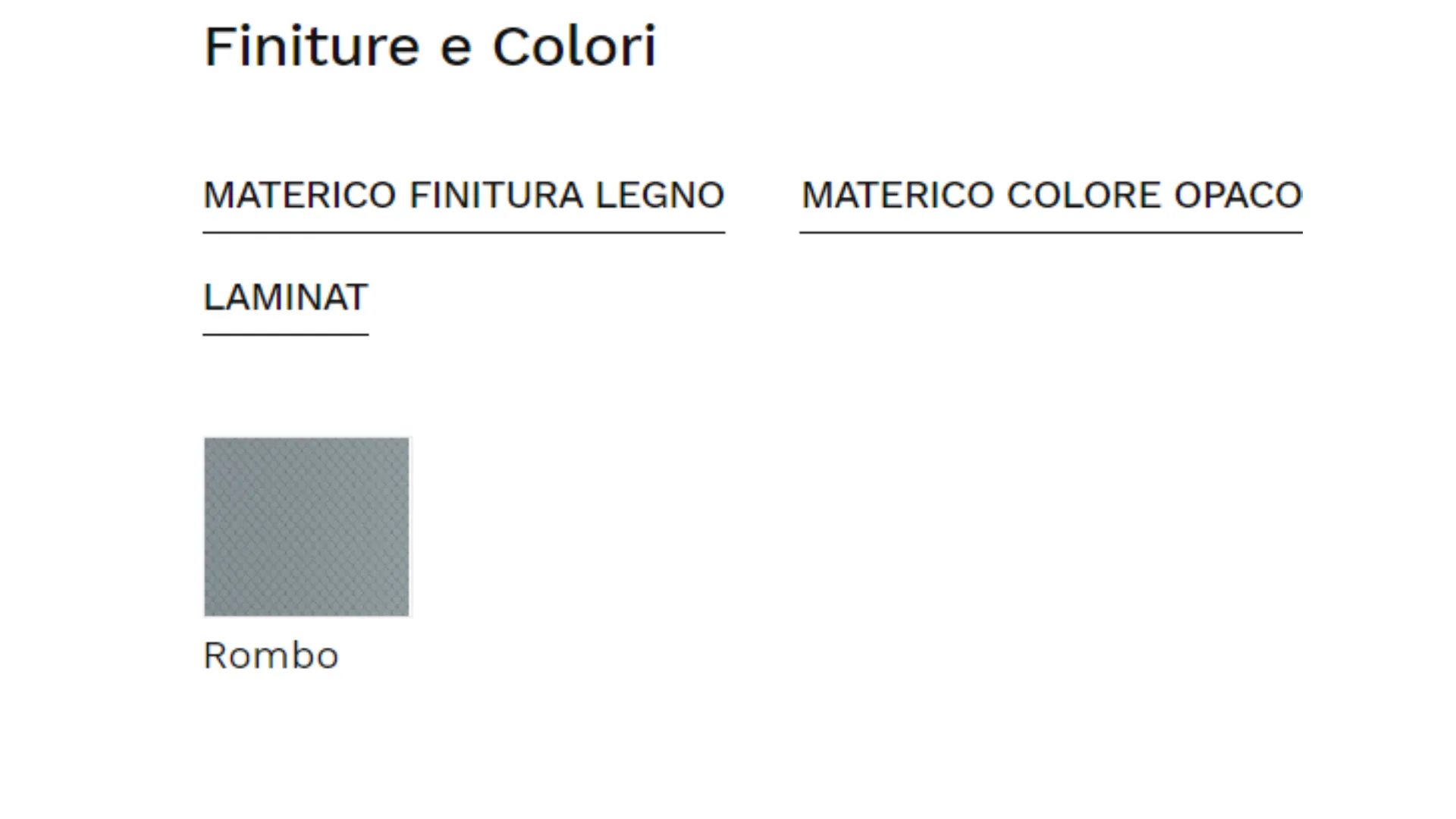
Task: Select the word OPACO in the second tab
Action: coord(1238,196)
